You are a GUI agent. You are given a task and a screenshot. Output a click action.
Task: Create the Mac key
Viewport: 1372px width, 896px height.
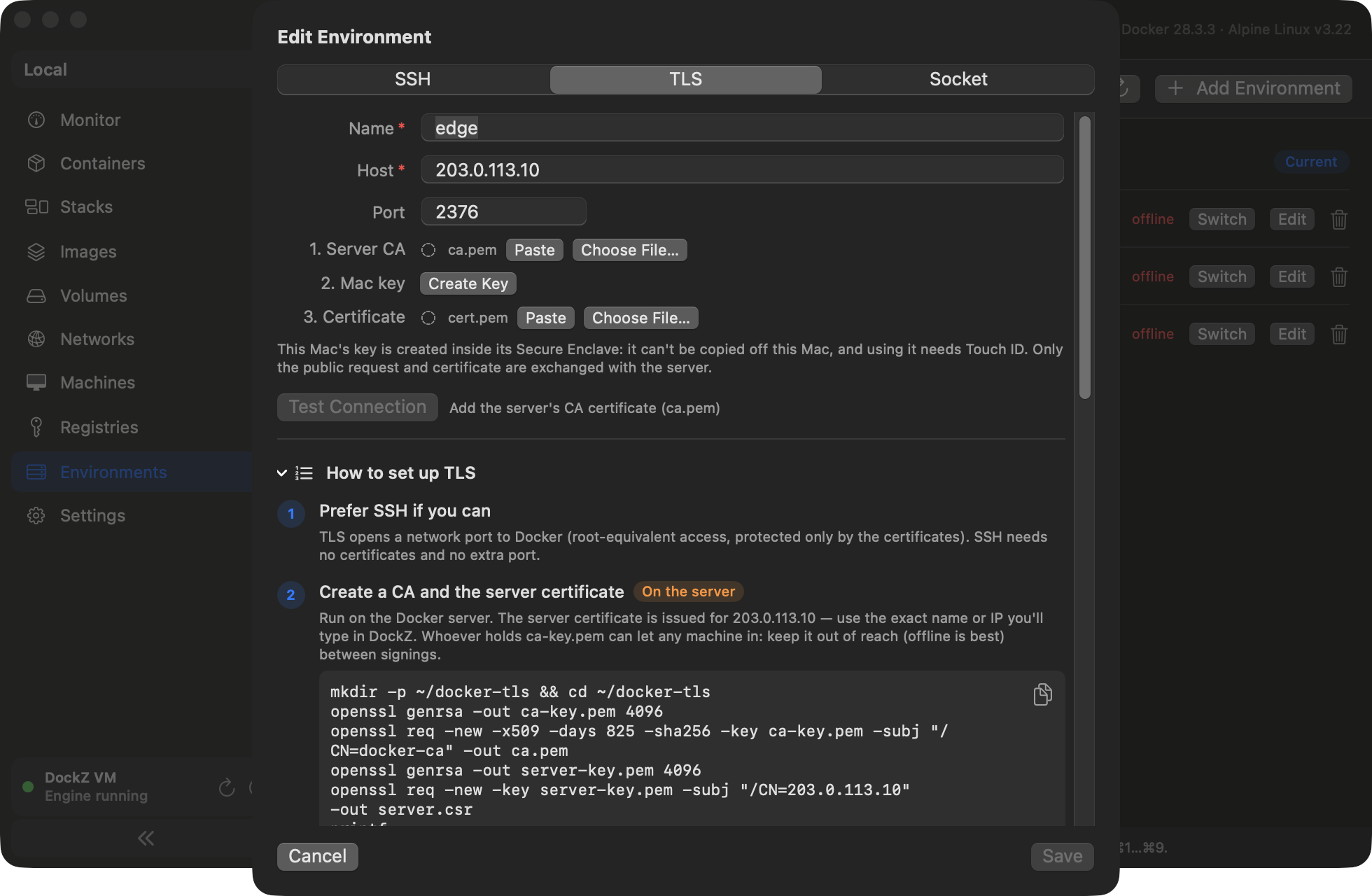point(468,283)
